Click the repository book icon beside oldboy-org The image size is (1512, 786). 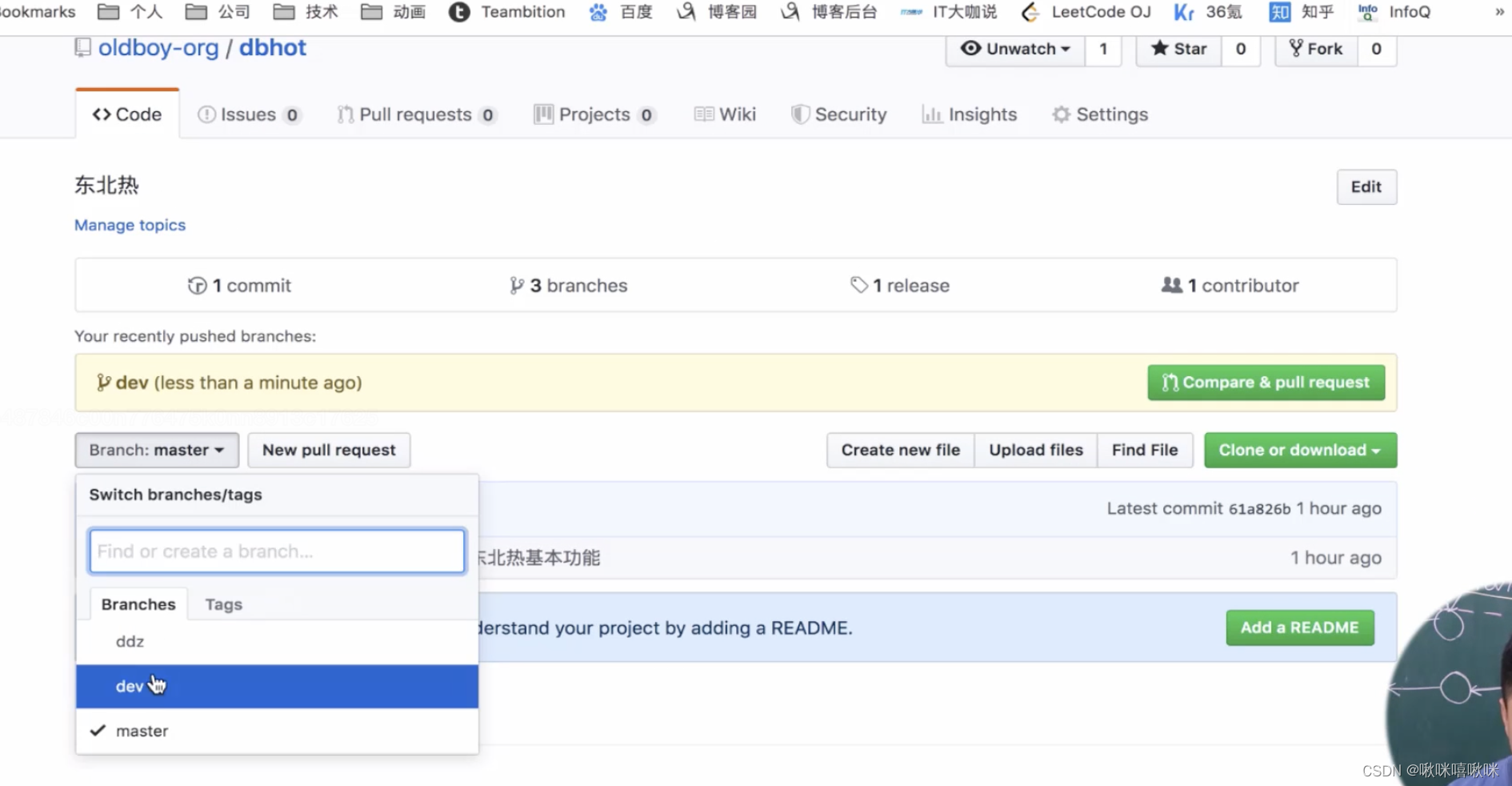pyautogui.click(x=82, y=48)
